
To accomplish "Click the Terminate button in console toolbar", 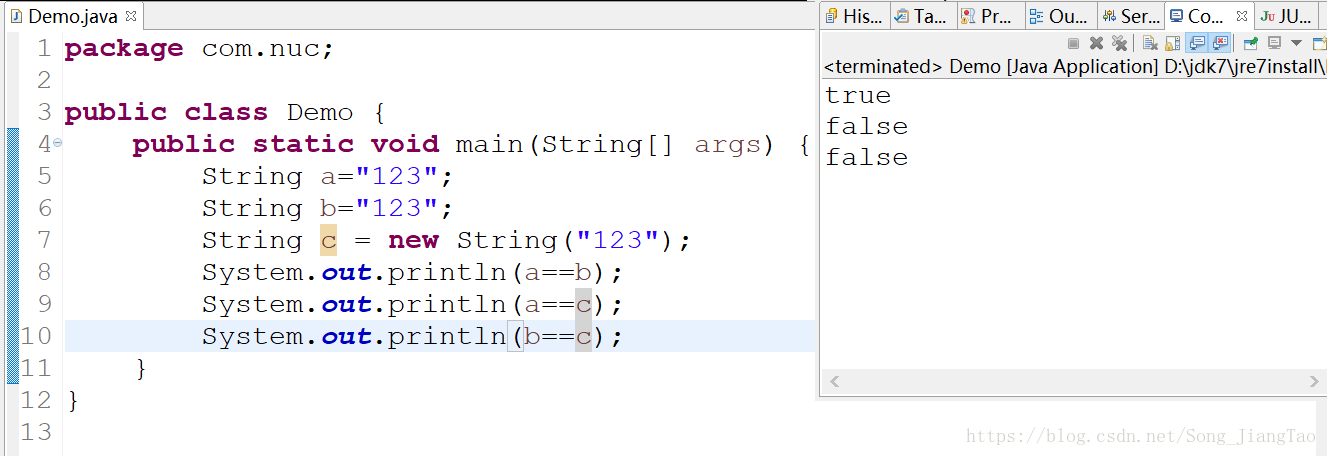I will click(x=1073, y=43).
